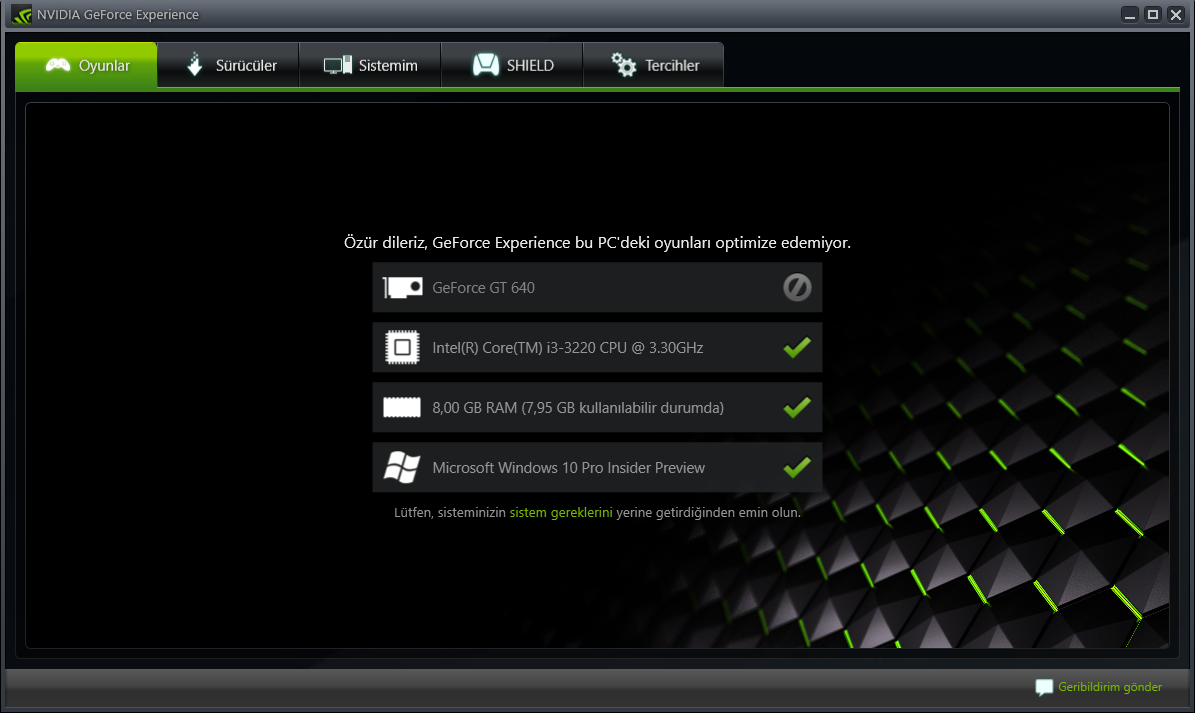Click 'Geribildirim gönder' feedback link
The height and width of the screenshot is (713, 1195).
pos(1110,687)
